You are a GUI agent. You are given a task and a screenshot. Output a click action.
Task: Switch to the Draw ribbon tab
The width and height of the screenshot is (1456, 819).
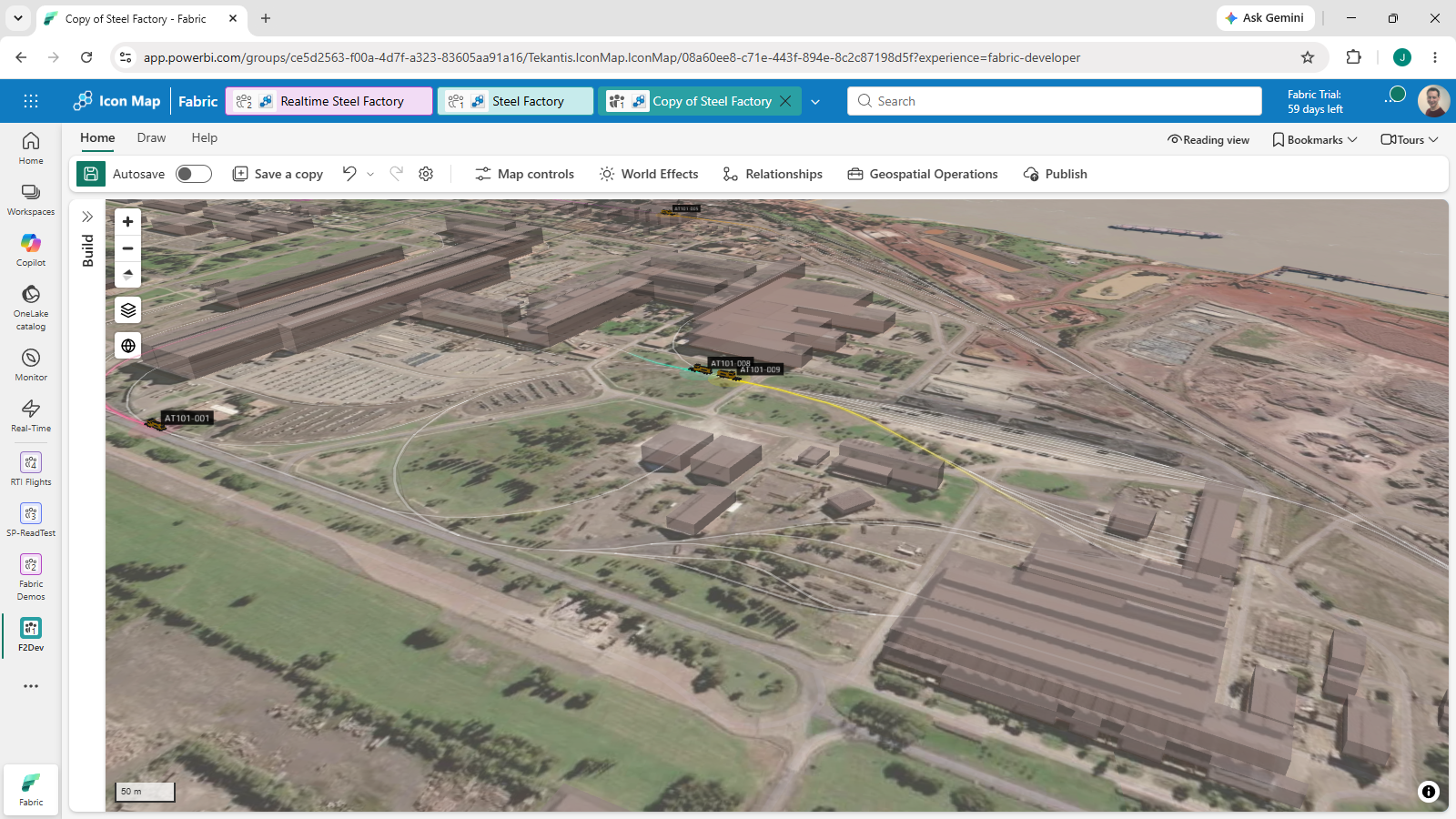[x=151, y=138]
